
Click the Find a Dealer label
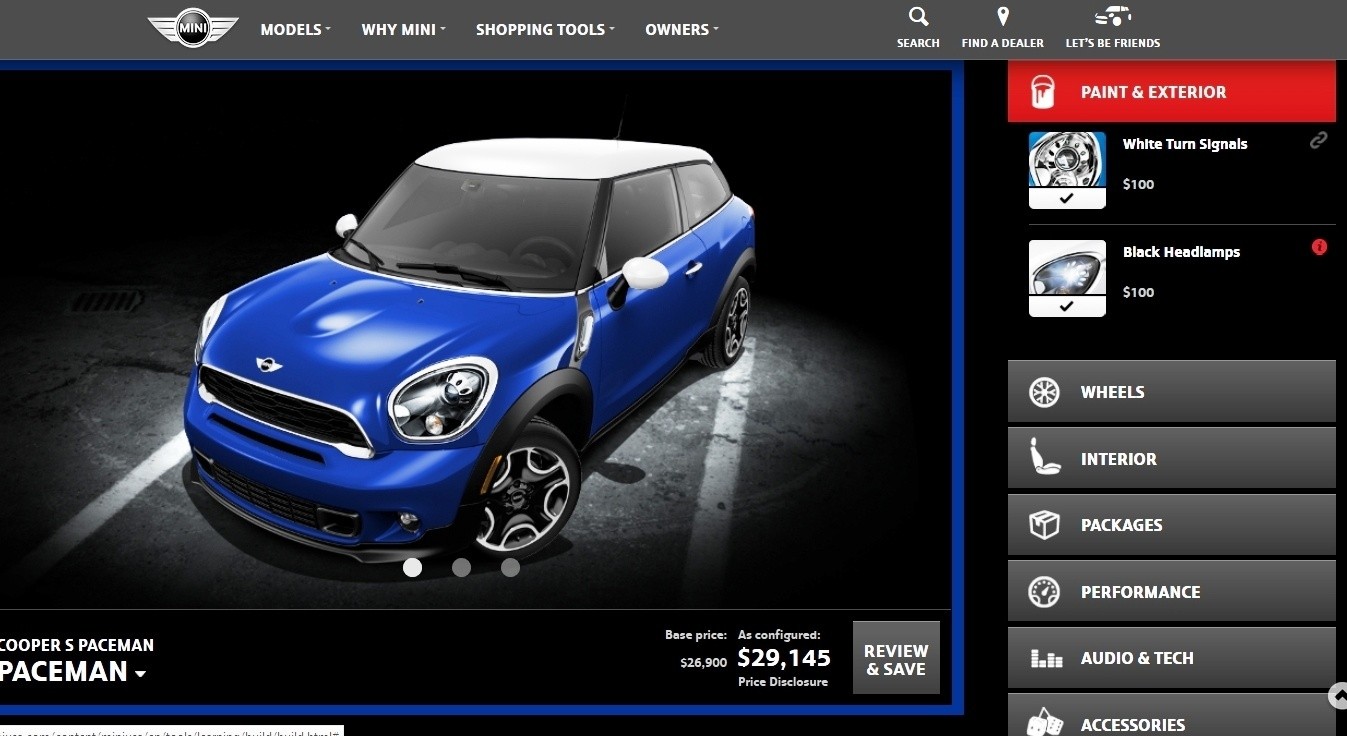(x=1003, y=43)
